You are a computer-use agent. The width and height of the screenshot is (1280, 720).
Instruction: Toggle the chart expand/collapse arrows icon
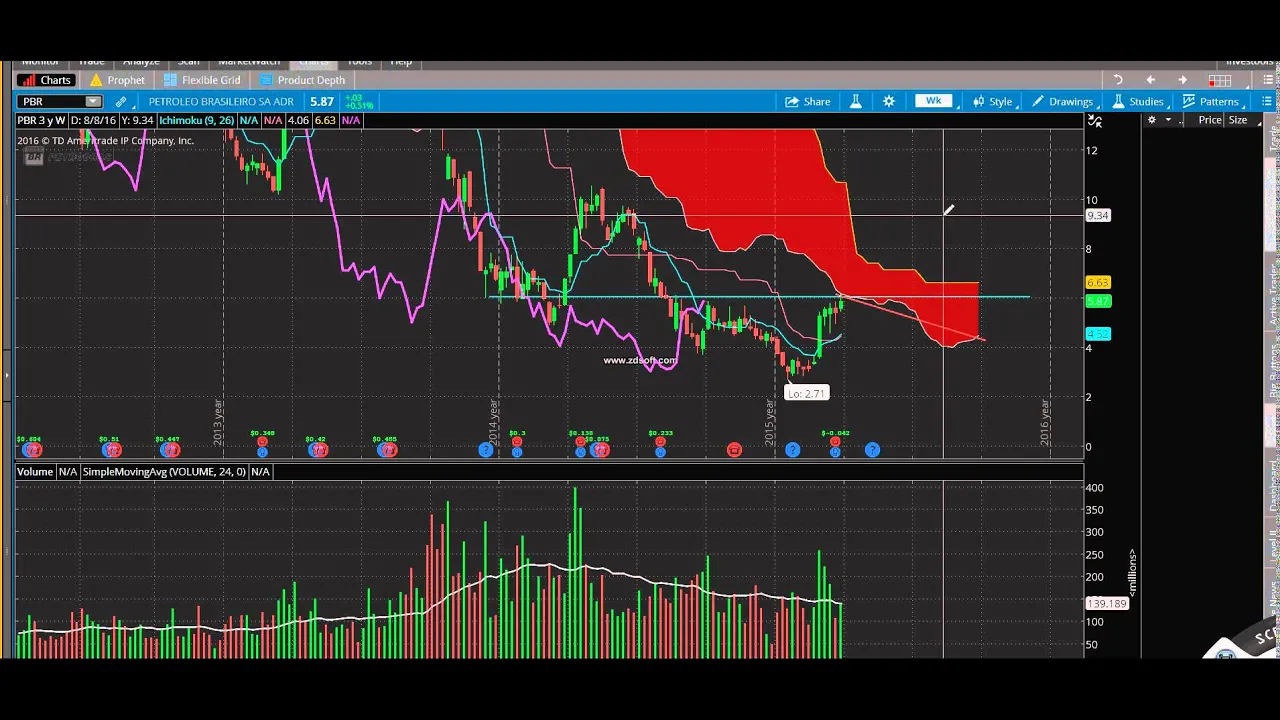point(1095,121)
